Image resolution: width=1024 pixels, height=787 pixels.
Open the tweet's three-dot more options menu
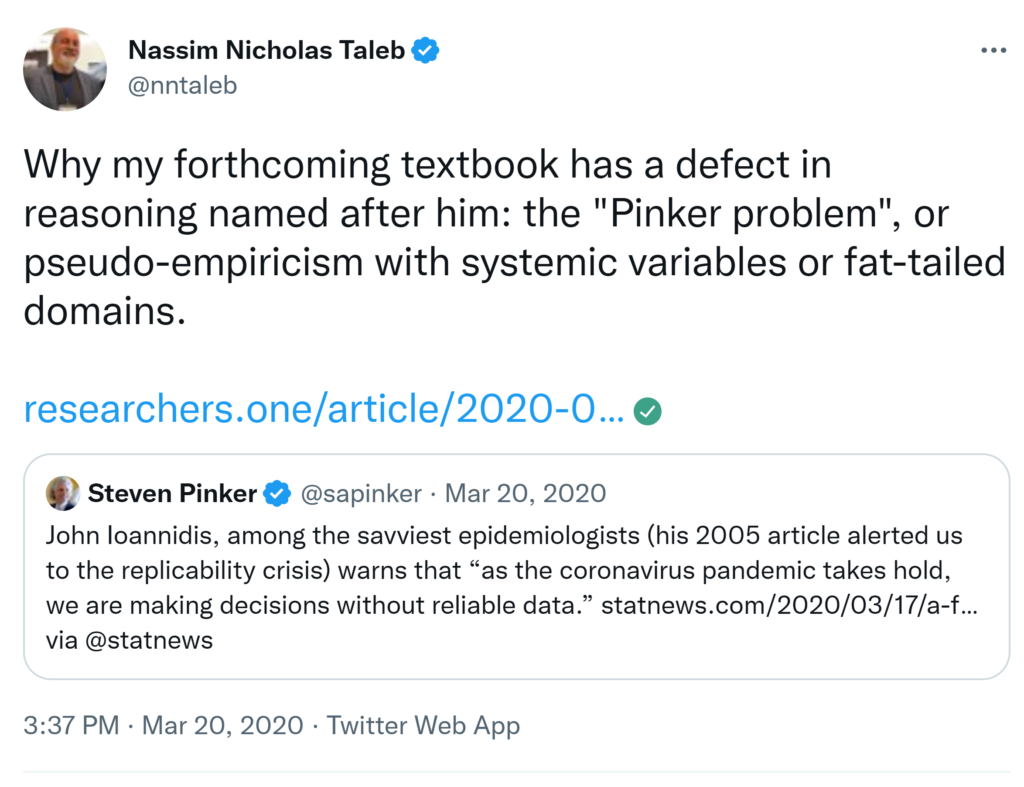tap(992, 52)
